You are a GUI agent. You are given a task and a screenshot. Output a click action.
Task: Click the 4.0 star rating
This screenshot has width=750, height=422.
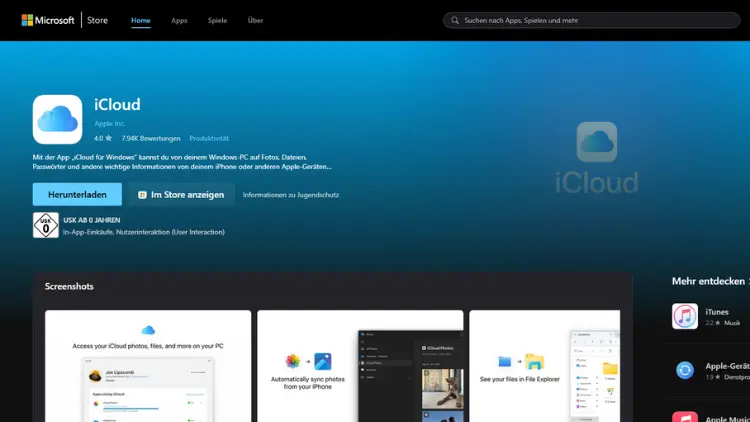[103, 138]
